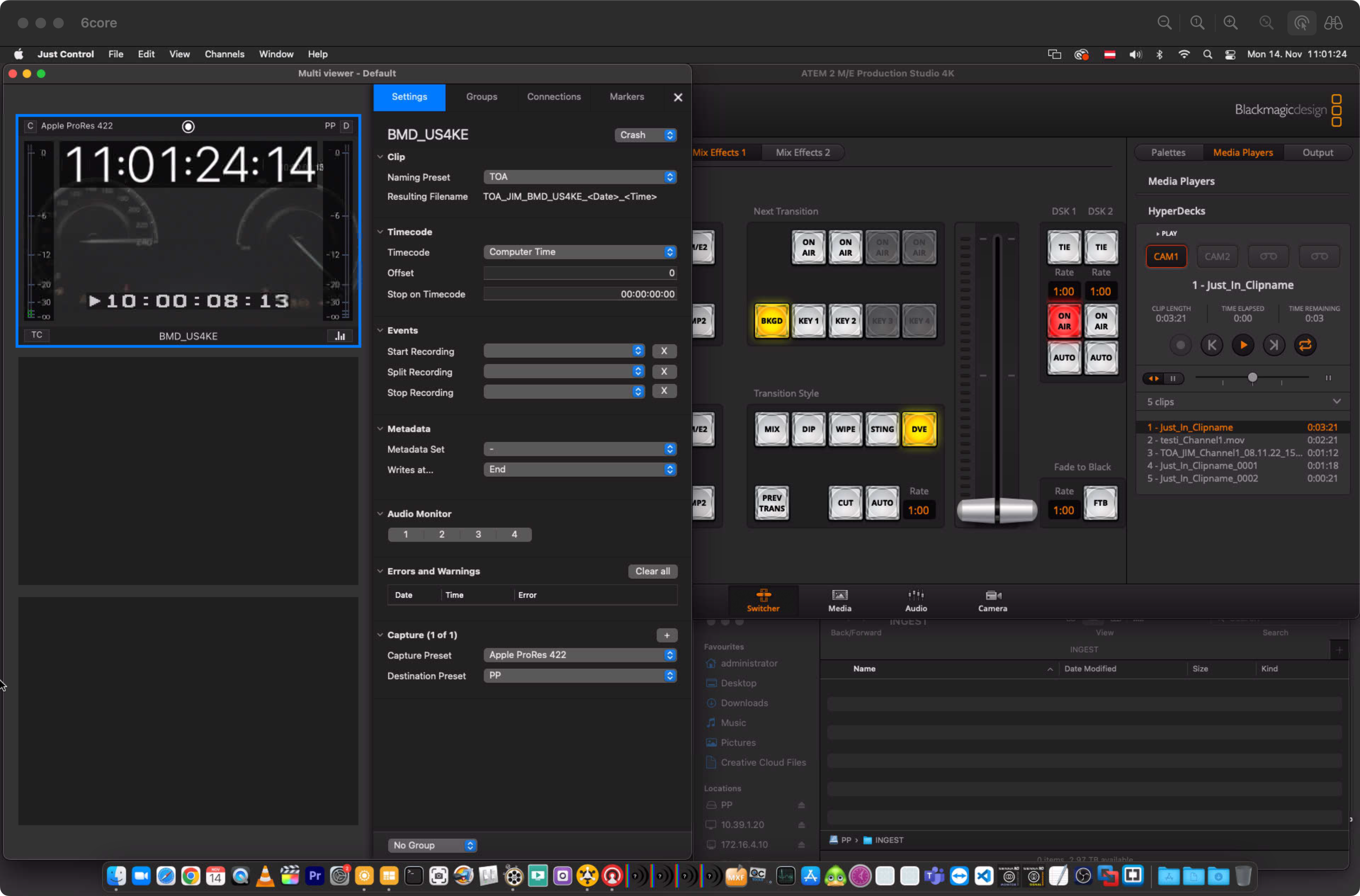Open the Timecode Computer Time dropdown
Viewport: 1360px width, 896px height.
coord(580,252)
